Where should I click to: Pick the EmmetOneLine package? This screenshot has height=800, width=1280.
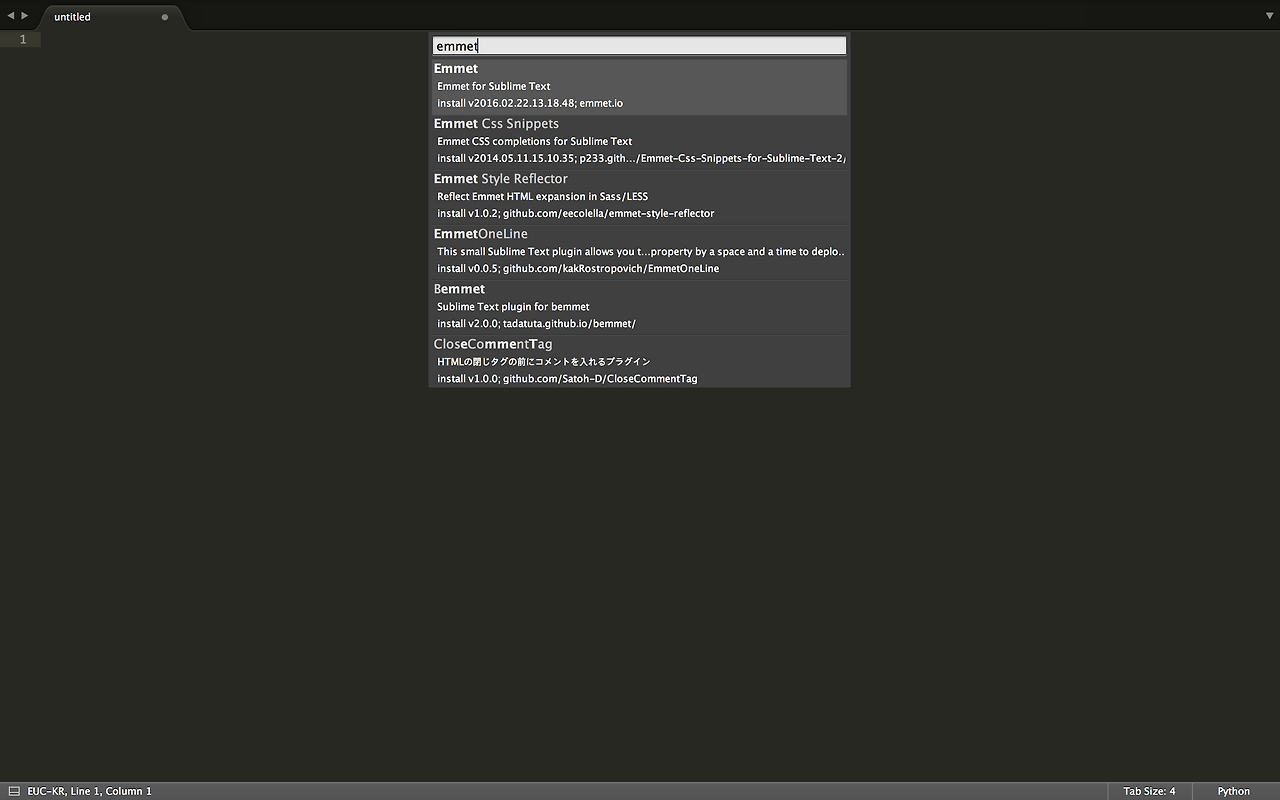pyautogui.click(x=639, y=251)
